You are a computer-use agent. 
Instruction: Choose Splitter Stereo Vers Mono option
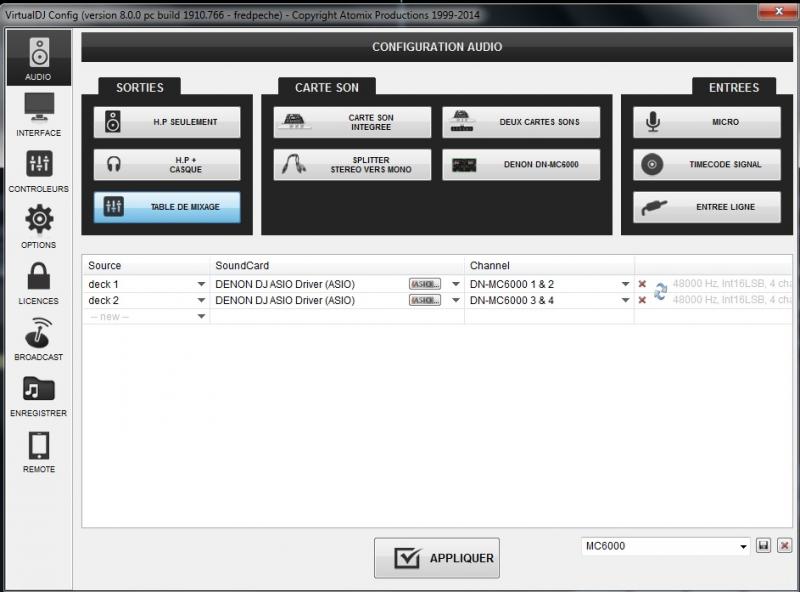point(352,164)
